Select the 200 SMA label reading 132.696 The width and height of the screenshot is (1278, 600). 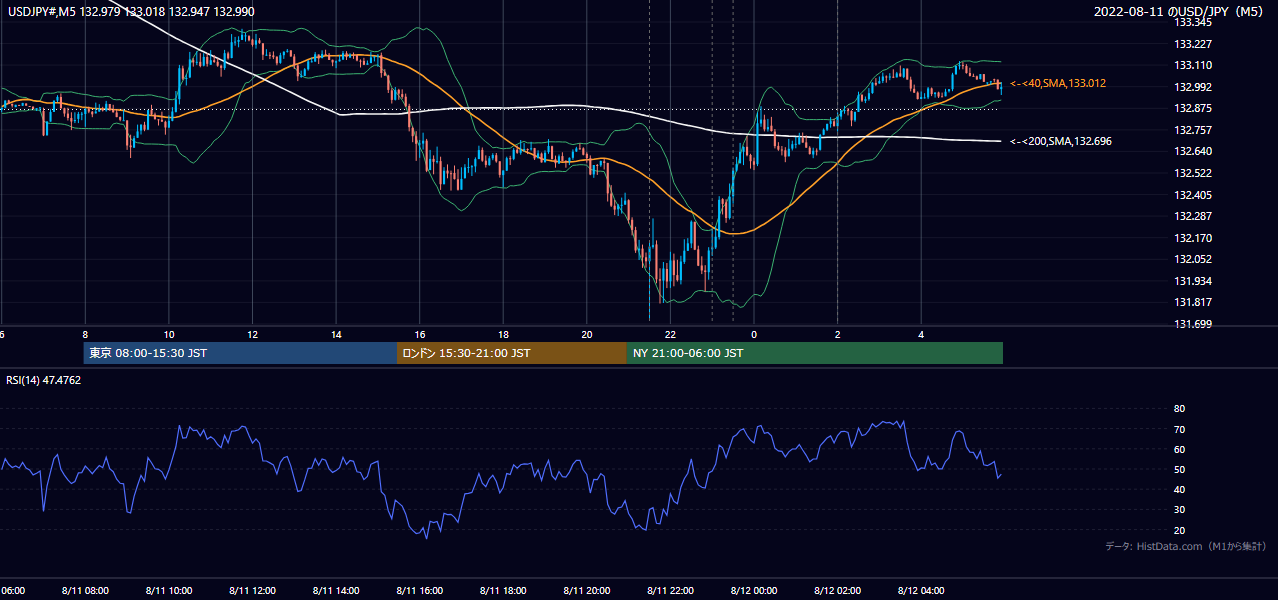pos(1061,141)
